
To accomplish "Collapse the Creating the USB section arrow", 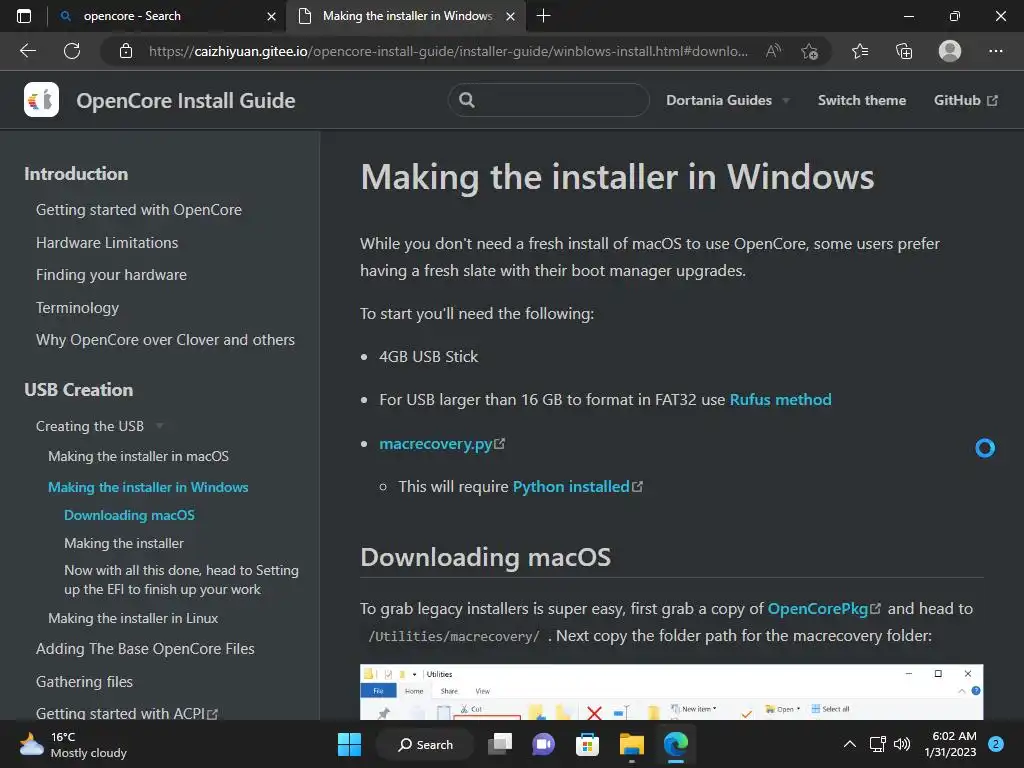I will pyautogui.click(x=159, y=426).
